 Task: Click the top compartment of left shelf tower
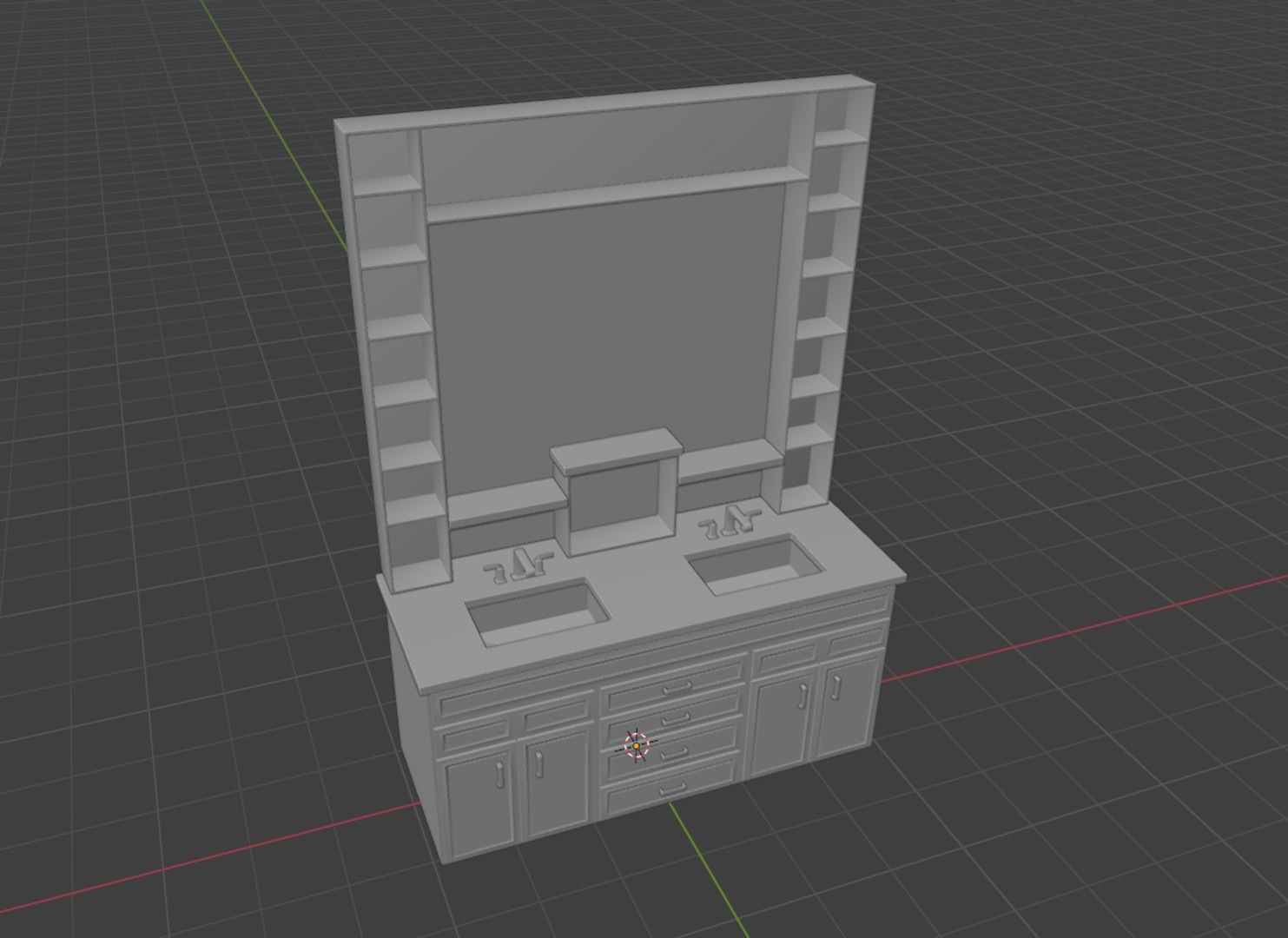(x=385, y=162)
